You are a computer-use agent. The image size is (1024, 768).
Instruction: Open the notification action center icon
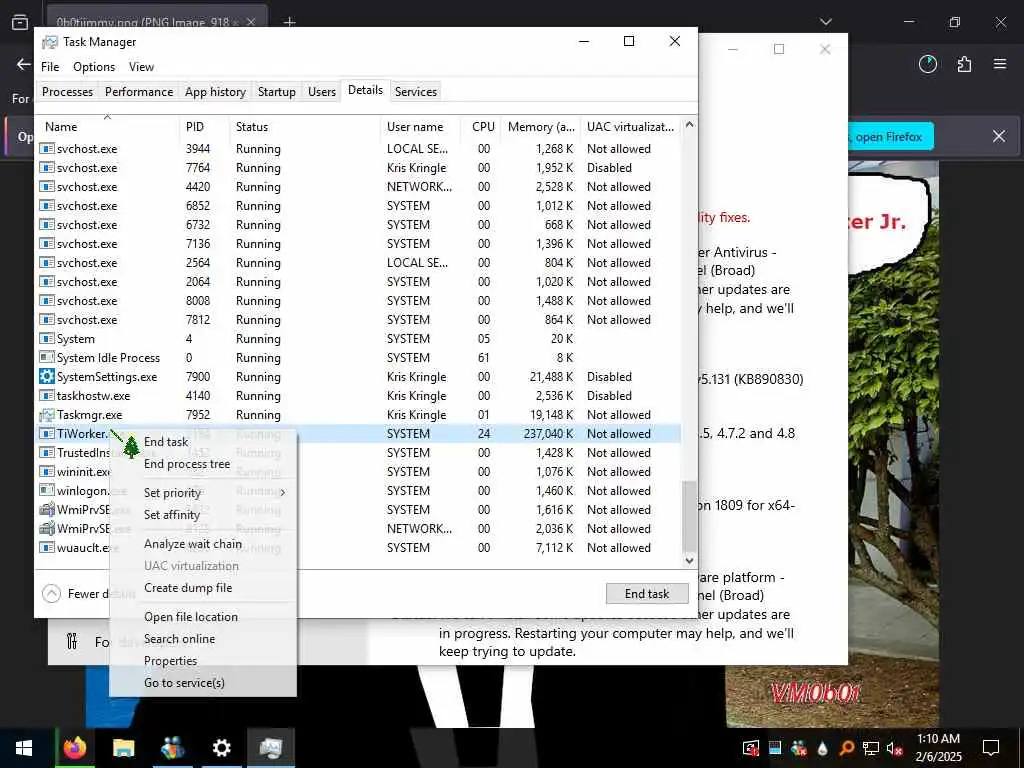point(991,748)
